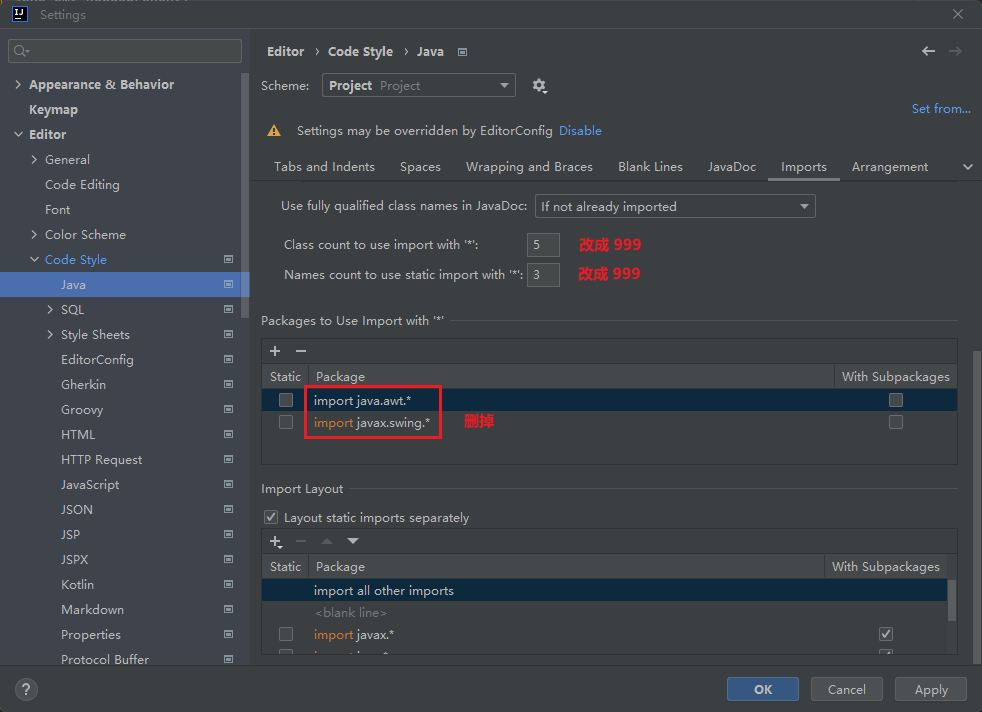Switch to the Blank Lines tab
The width and height of the screenshot is (982, 712).
click(x=650, y=166)
